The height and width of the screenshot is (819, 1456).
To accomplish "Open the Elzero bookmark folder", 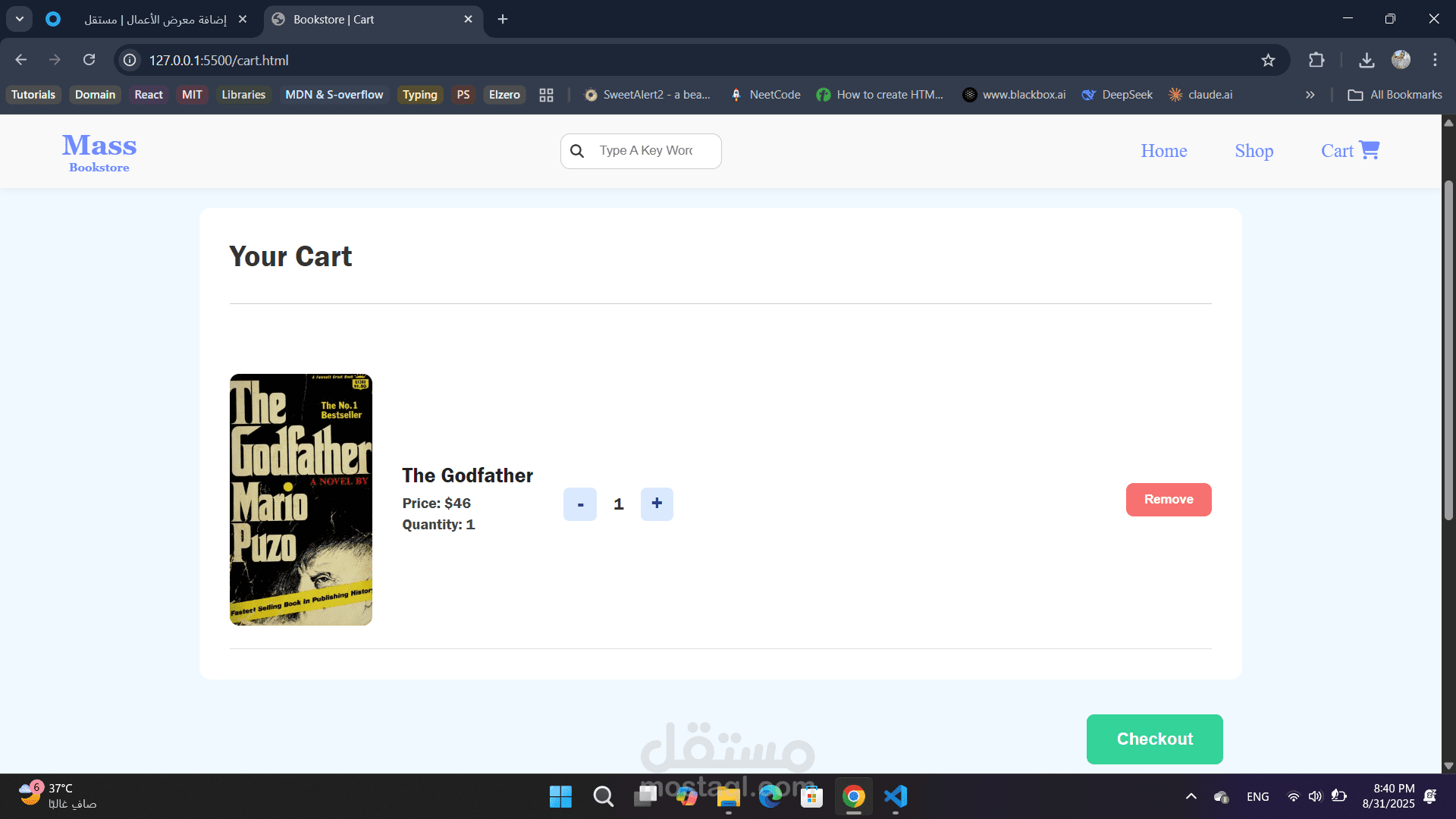I will (x=504, y=95).
